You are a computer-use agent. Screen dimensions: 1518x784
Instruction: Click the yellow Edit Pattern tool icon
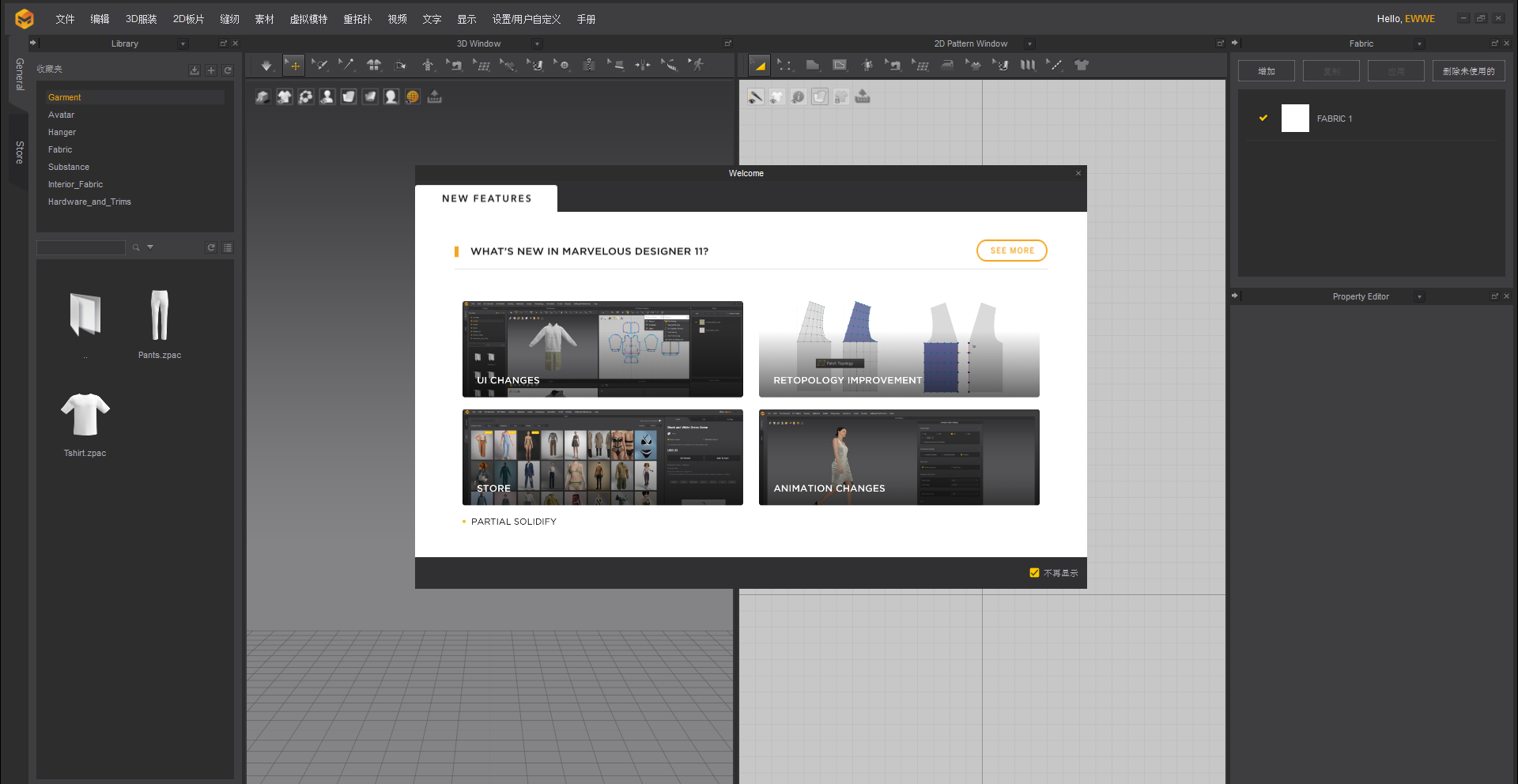759,66
